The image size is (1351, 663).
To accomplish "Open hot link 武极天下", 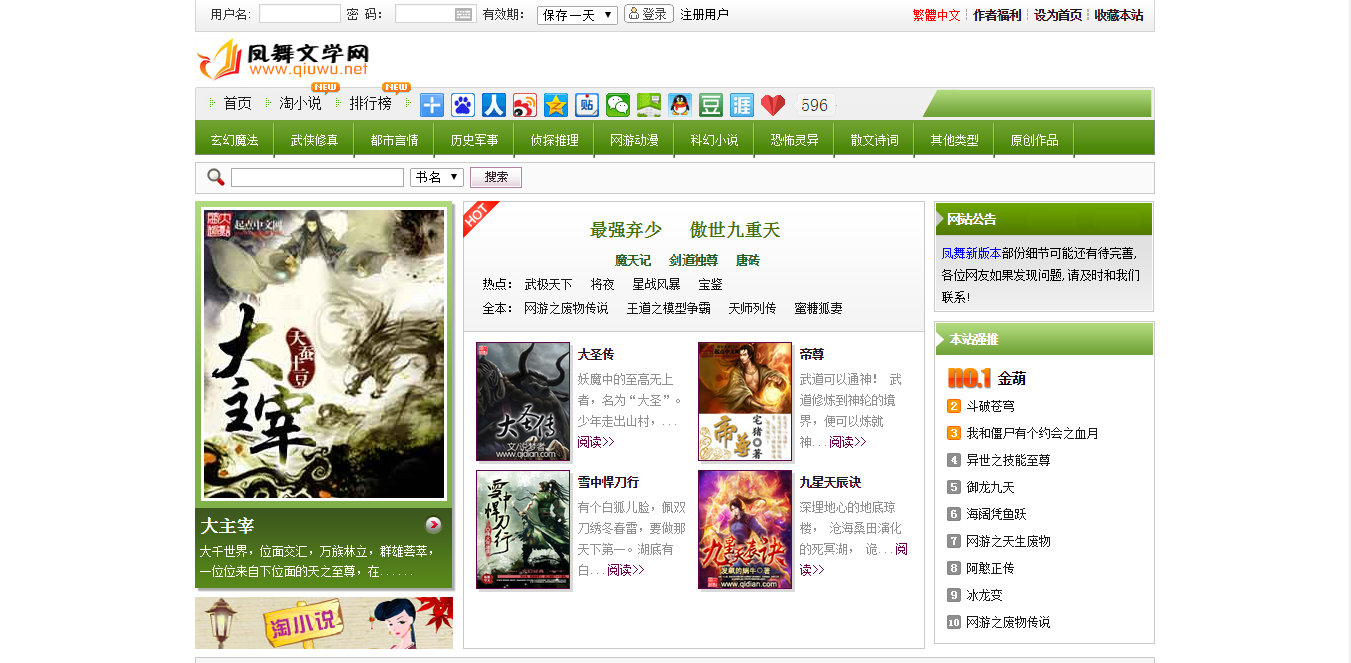I will pyautogui.click(x=549, y=284).
